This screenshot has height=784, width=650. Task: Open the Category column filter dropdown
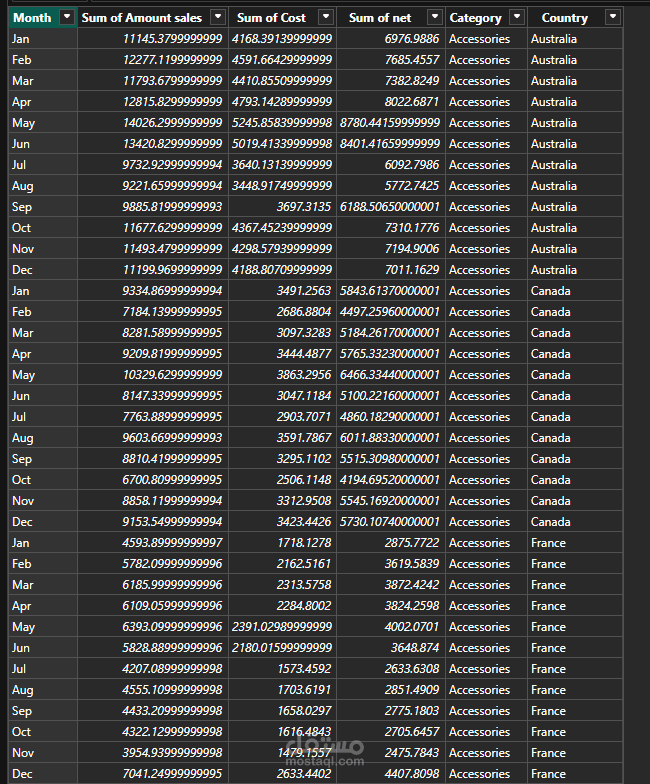[x=517, y=18]
